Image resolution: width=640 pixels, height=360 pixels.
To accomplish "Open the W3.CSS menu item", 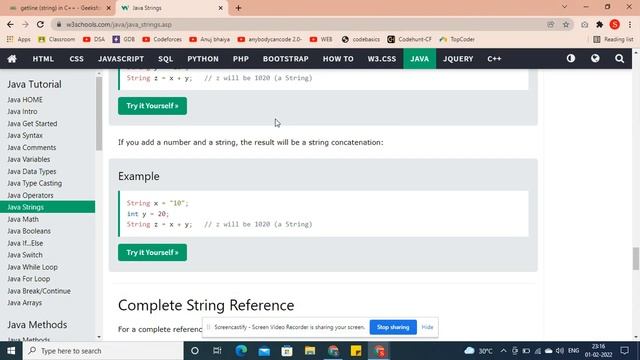I will [x=382, y=59].
